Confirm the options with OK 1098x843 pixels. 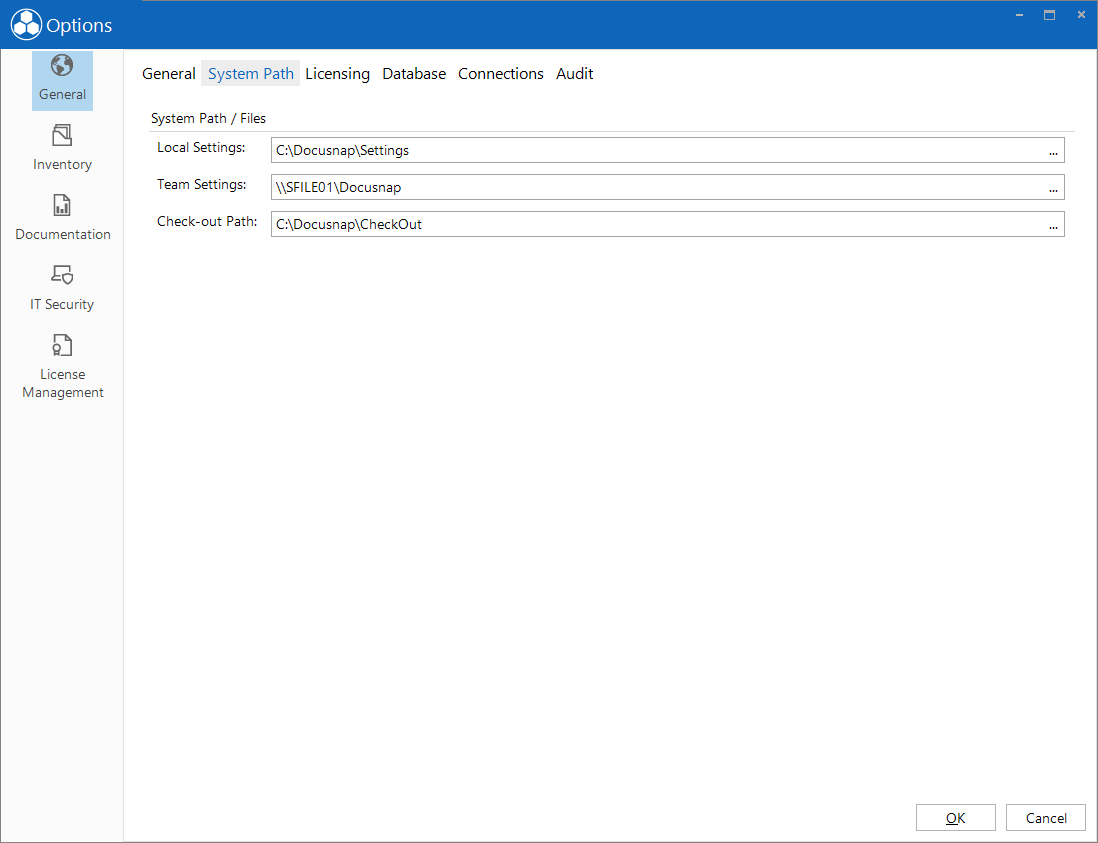pyautogui.click(x=956, y=818)
